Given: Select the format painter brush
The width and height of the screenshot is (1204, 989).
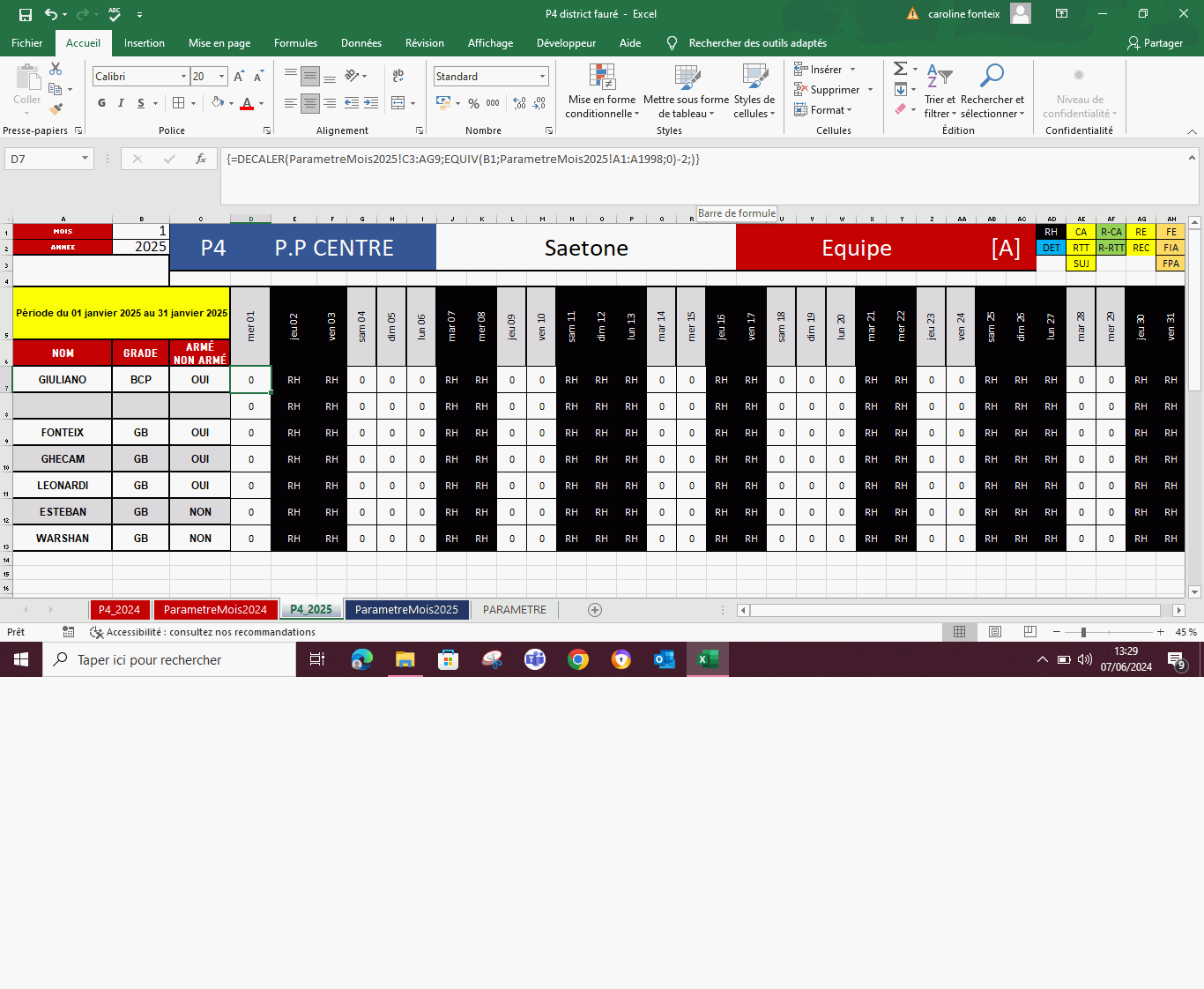Looking at the screenshot, I should point(56,109).
